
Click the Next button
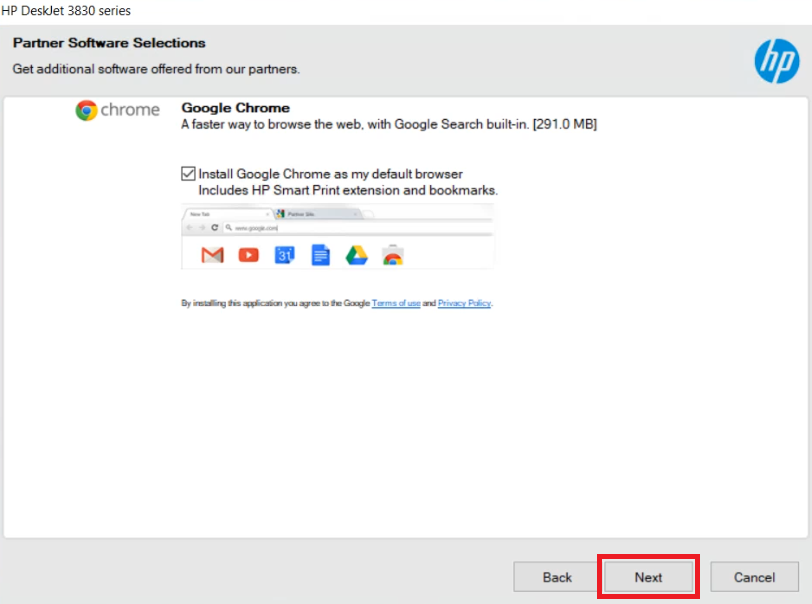click(x=648, y=577)
